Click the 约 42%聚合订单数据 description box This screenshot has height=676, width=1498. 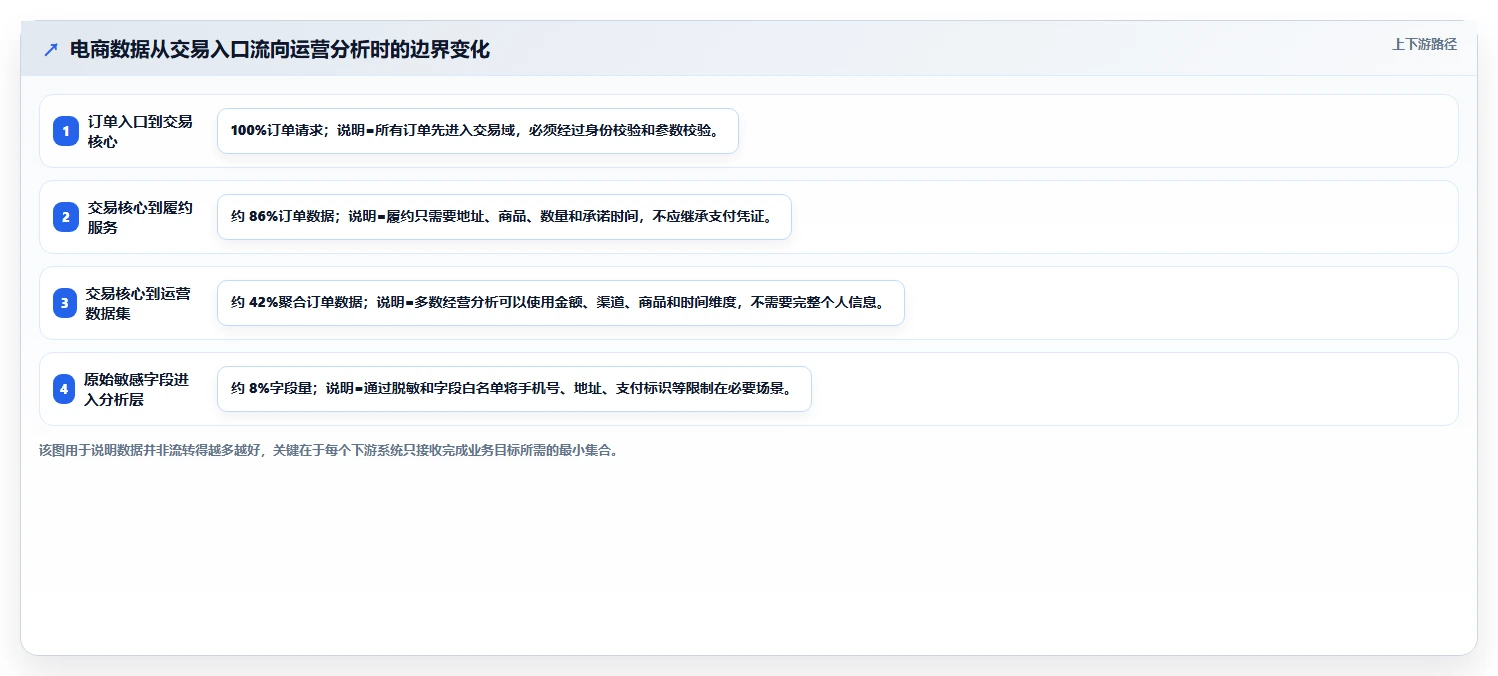click(x=561, y=303)
